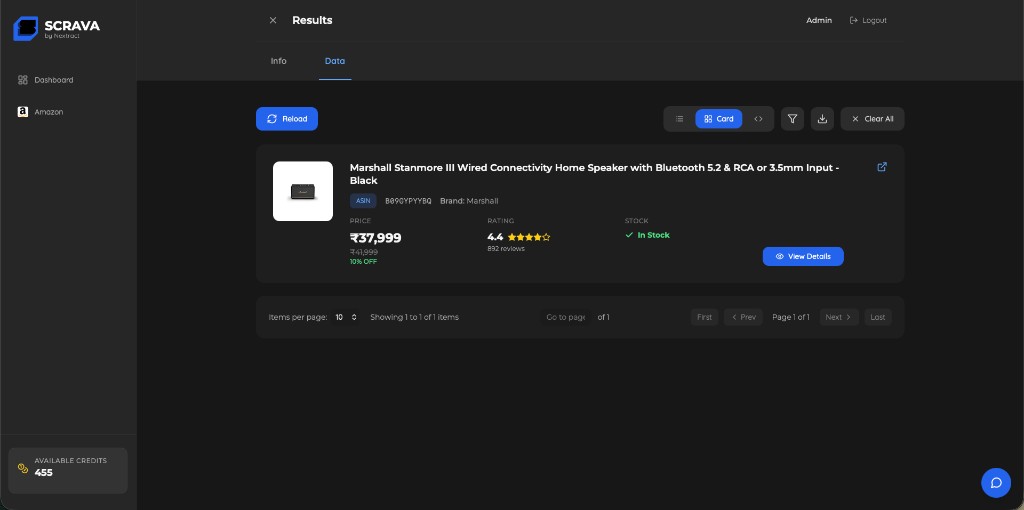Click Showing 1 to 1 of 1 items
The width and height of the screenshot is (1024, 510).
[x=414, y=317]
